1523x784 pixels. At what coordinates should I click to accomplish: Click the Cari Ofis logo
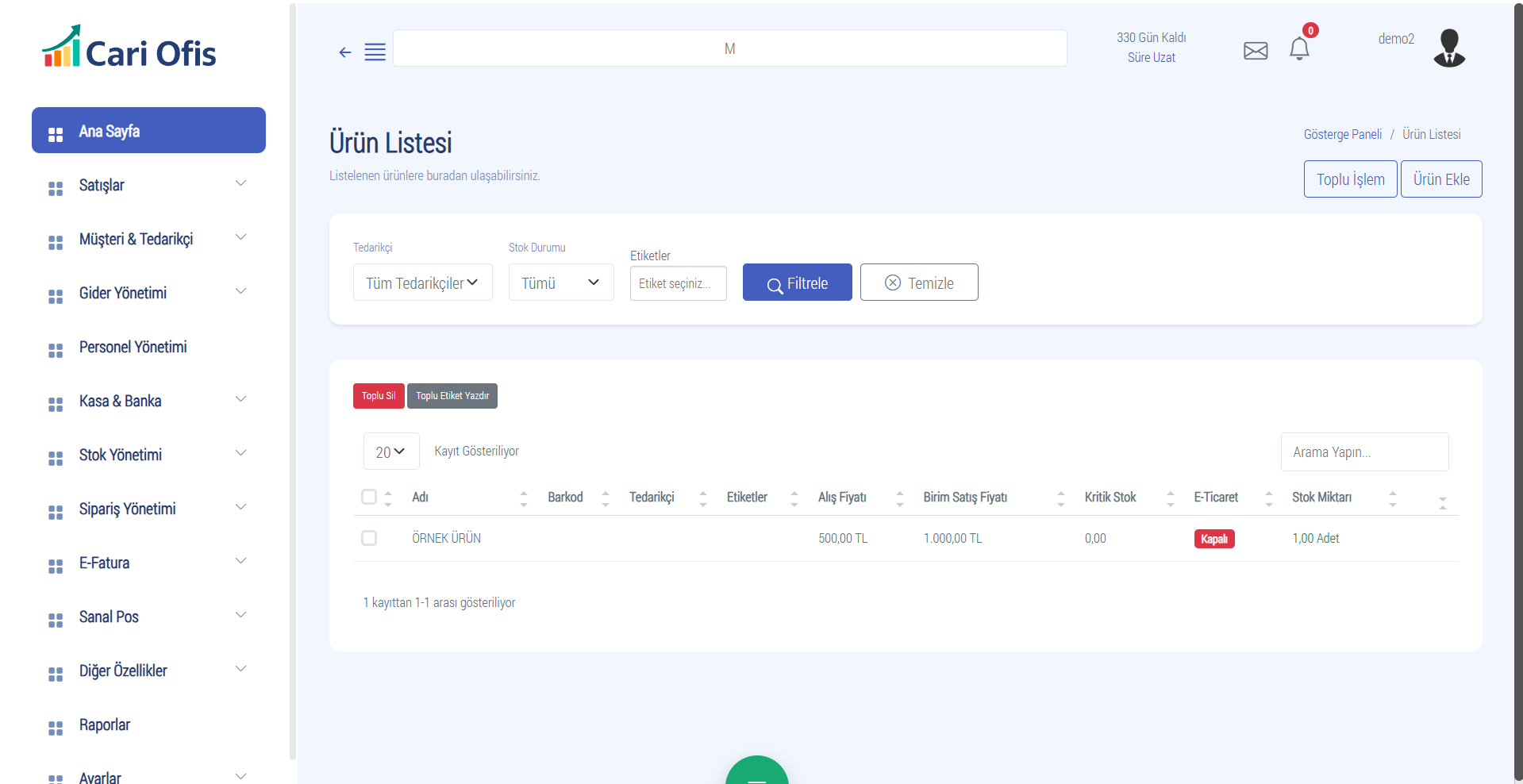pyautogui.click(x=129, y=48)
